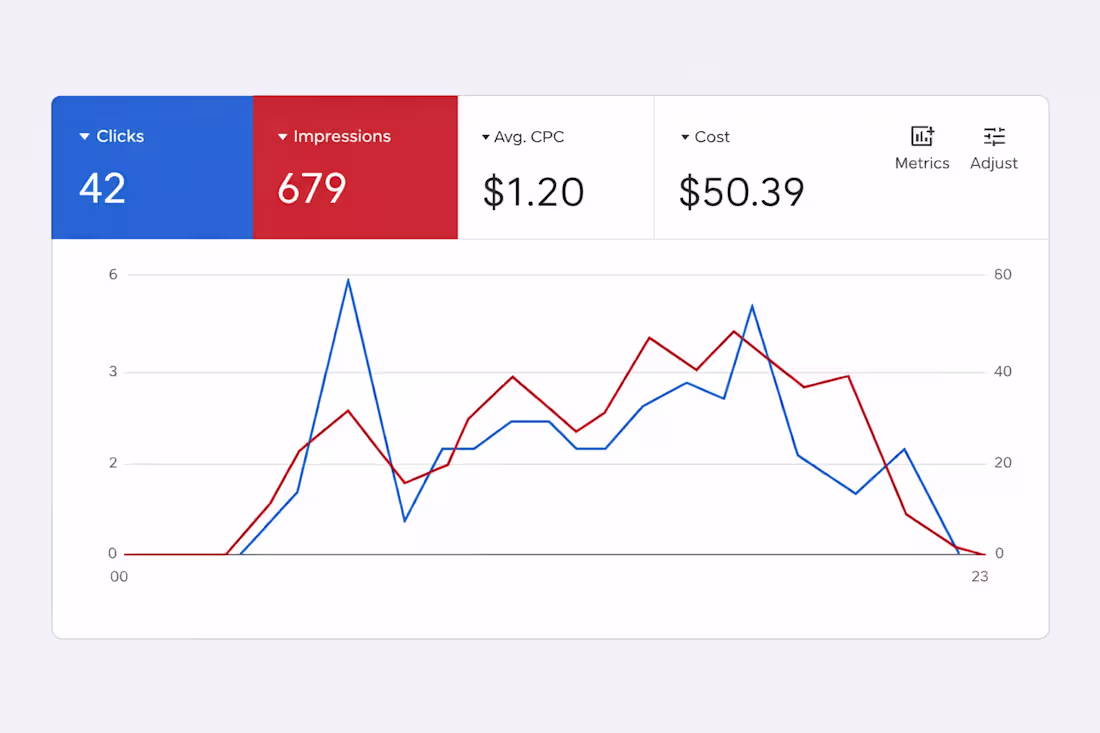Click the Adjust label
Screen dimensions: 1100x733
click(x=994, y=163)
